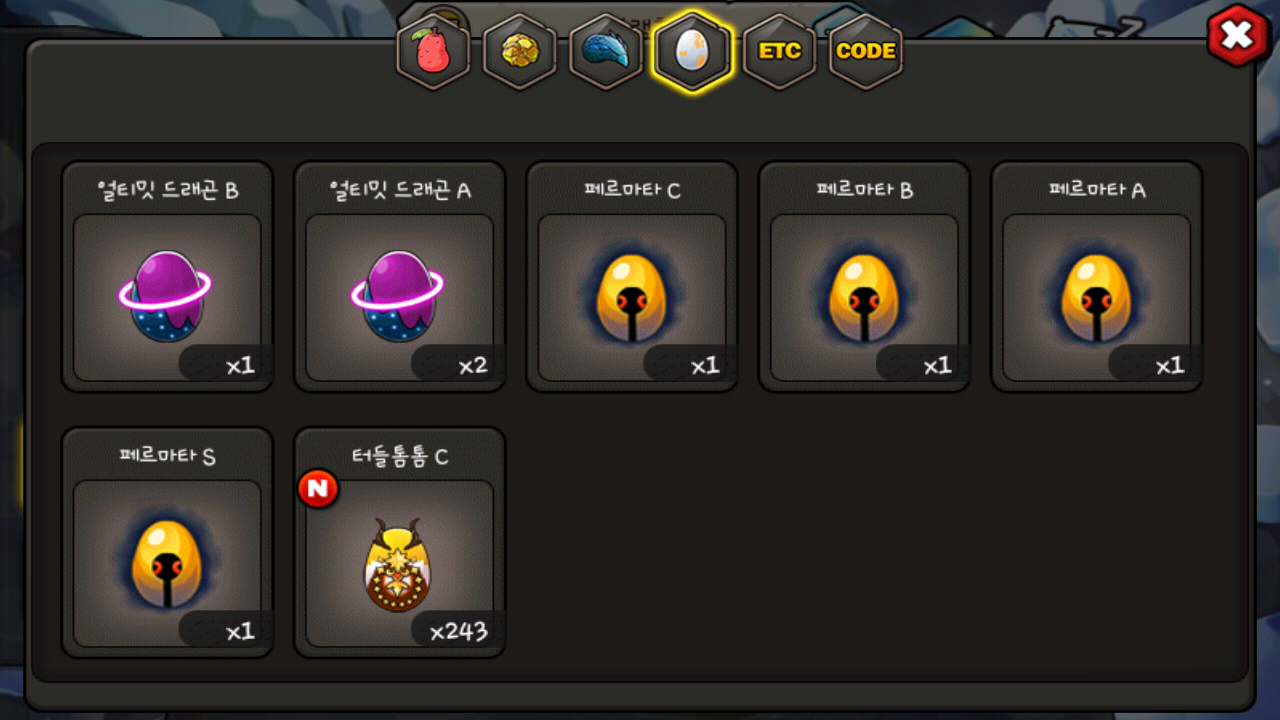The height and width of the screenshot is (720, 1280).
Task: Pick the 페르마타 S egg
Action: coord(167,543)
